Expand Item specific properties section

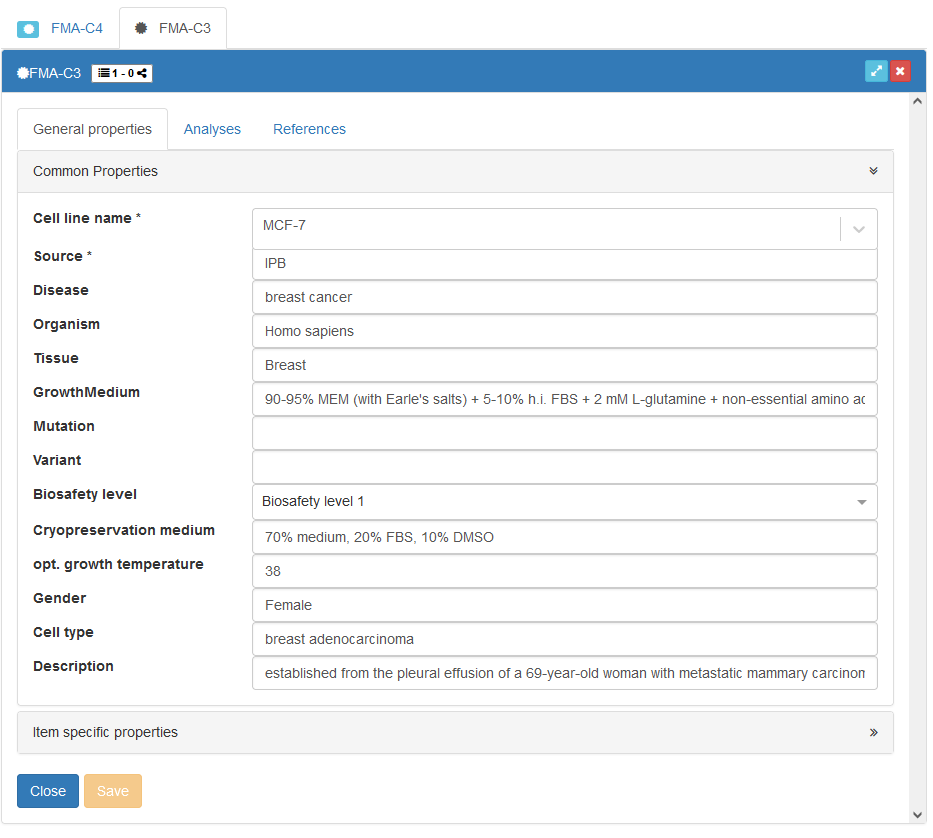point(873,732)
